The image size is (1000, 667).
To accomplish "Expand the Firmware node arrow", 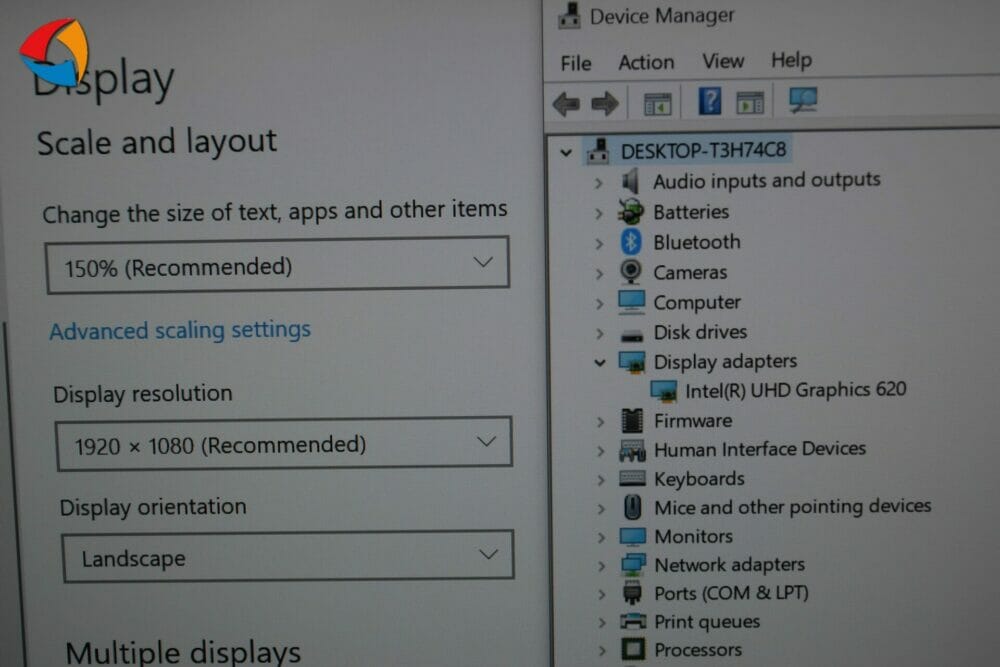I will (601, 421).
